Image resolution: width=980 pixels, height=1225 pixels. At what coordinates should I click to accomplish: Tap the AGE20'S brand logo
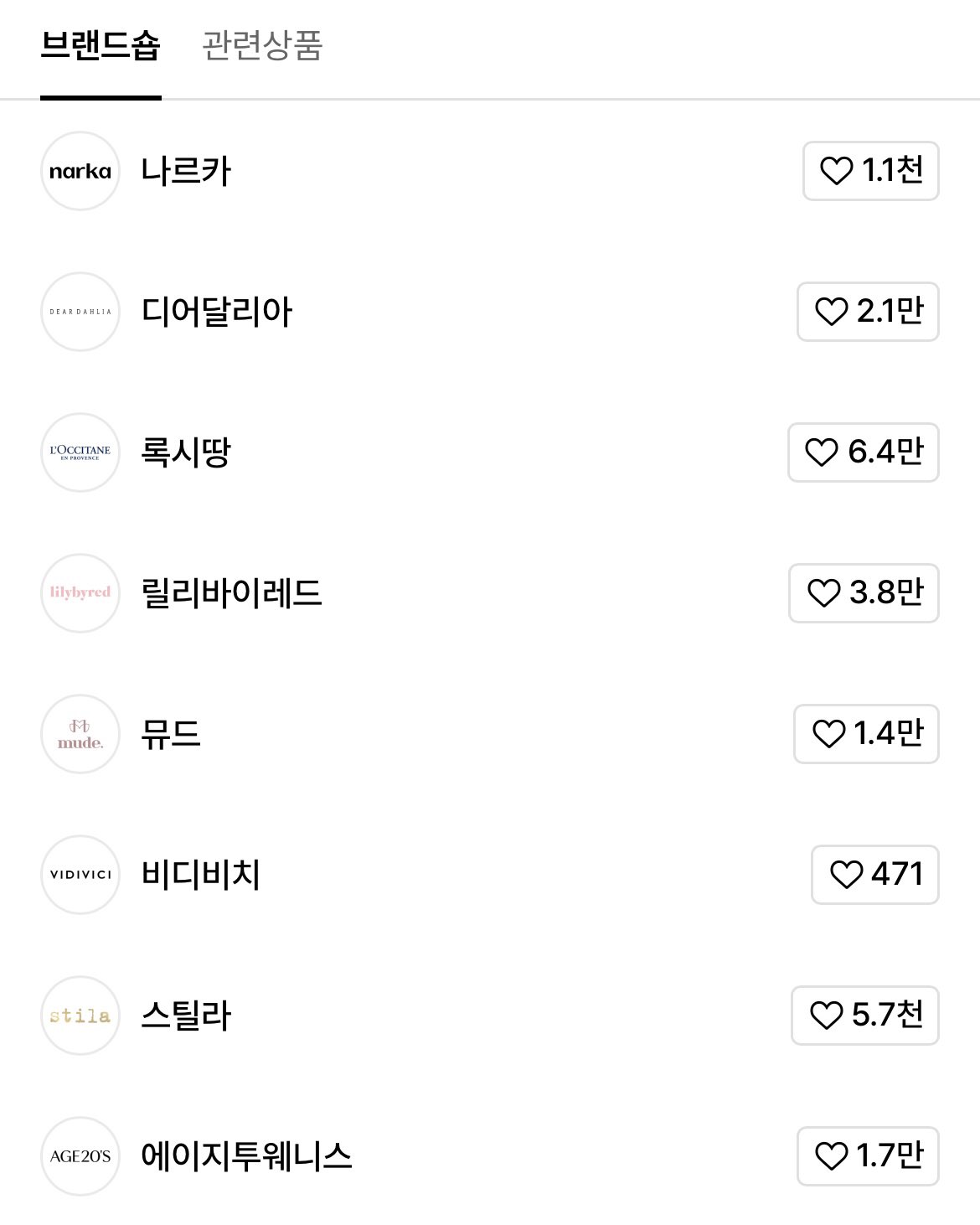coord(80,1156)
